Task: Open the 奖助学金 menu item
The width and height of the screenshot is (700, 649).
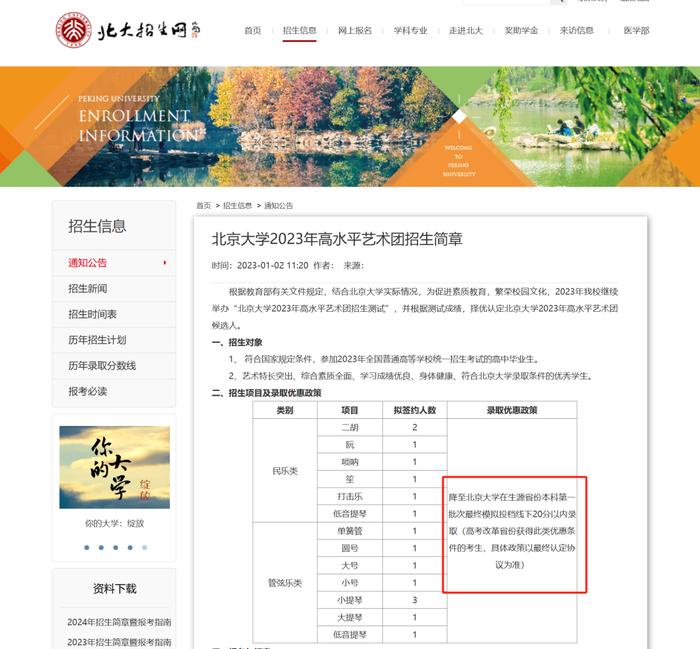Action: click(521, 30)
